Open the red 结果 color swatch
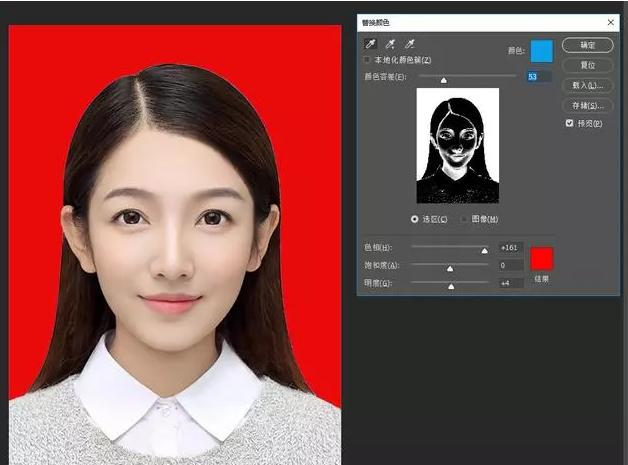This screenshot has height=465, width=628. click(542, 259)
